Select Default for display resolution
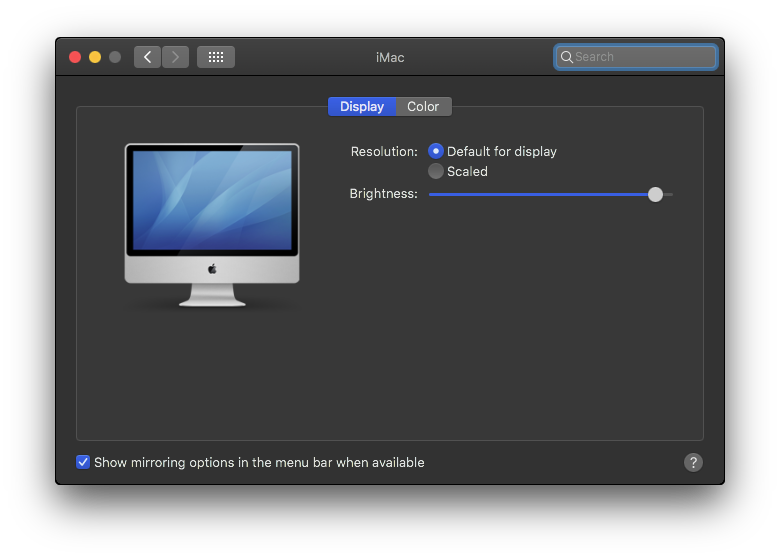 click(x=436, y=151)
